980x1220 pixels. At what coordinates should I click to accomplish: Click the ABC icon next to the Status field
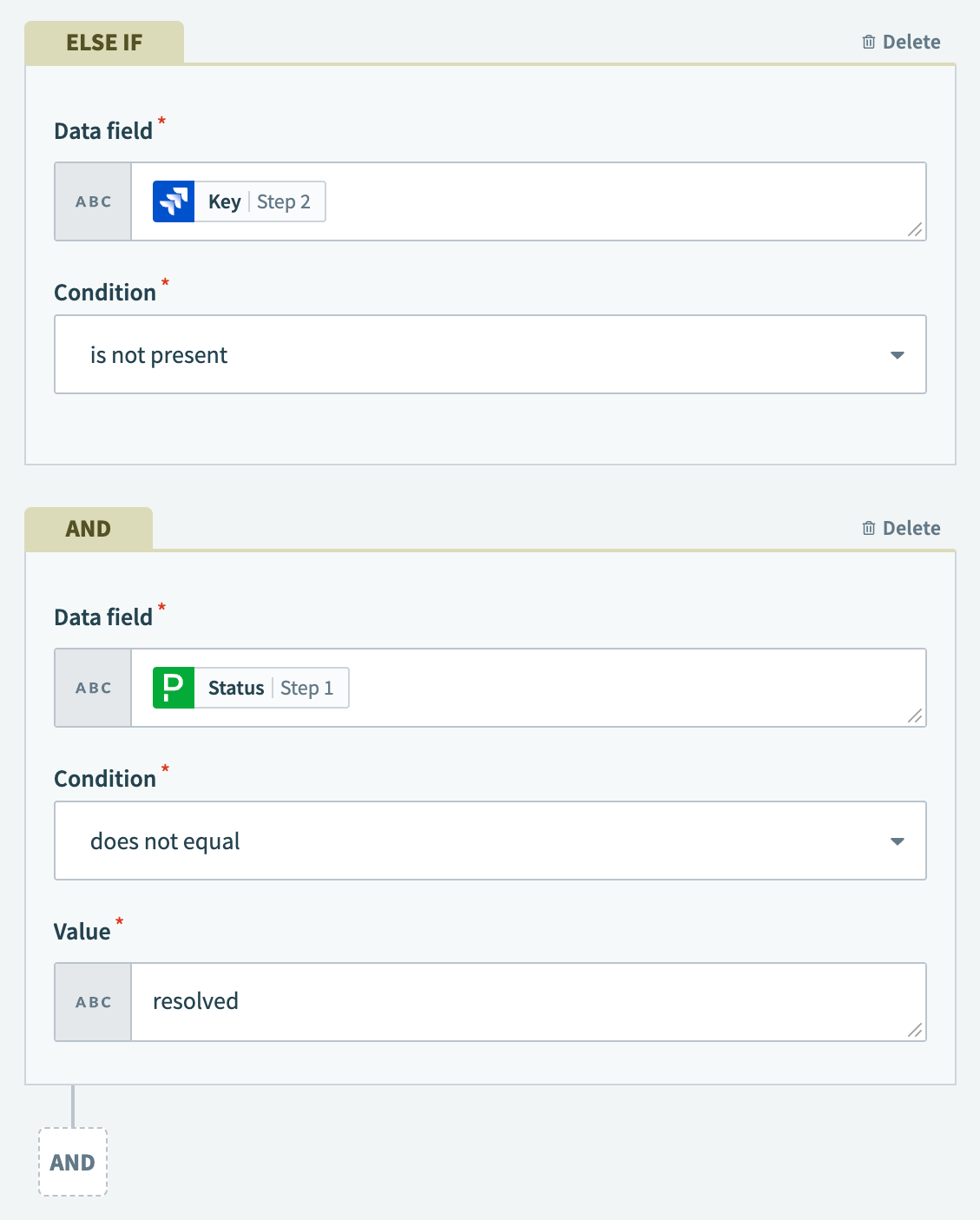click(92, 687)
